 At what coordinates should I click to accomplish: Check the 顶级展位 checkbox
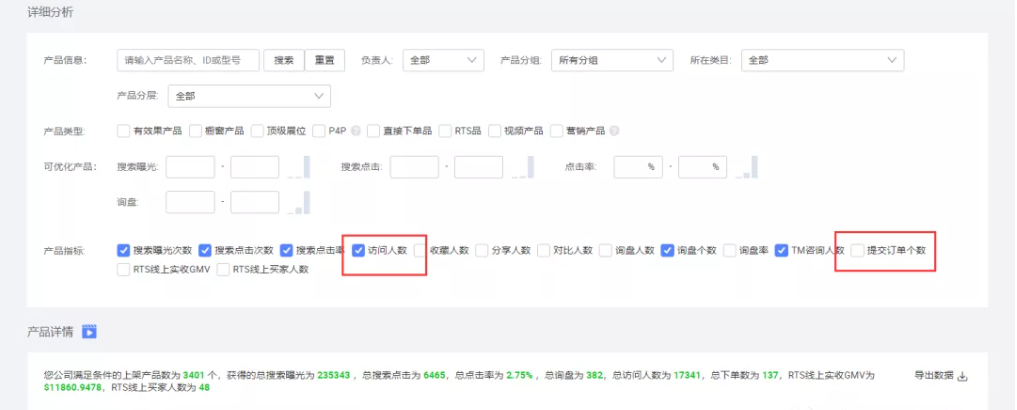(x=257, y=131)
